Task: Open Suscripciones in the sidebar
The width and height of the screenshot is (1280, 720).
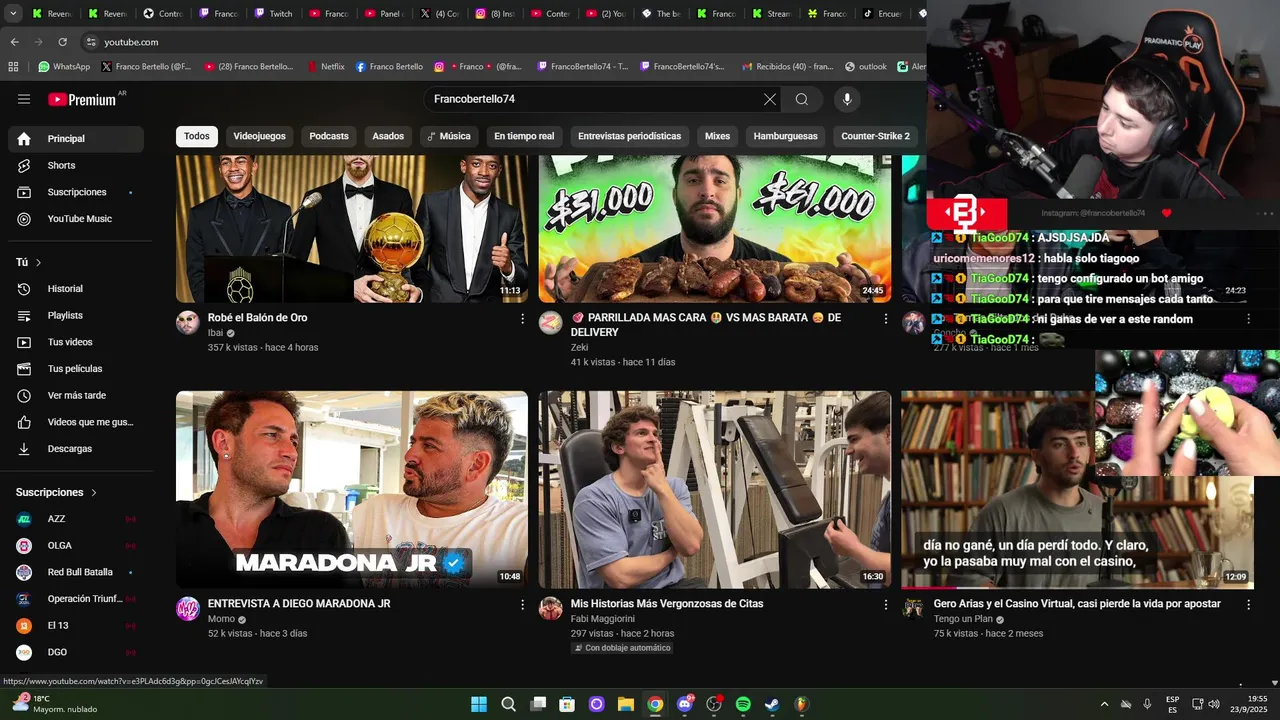Action: click(x=76, y=192)
